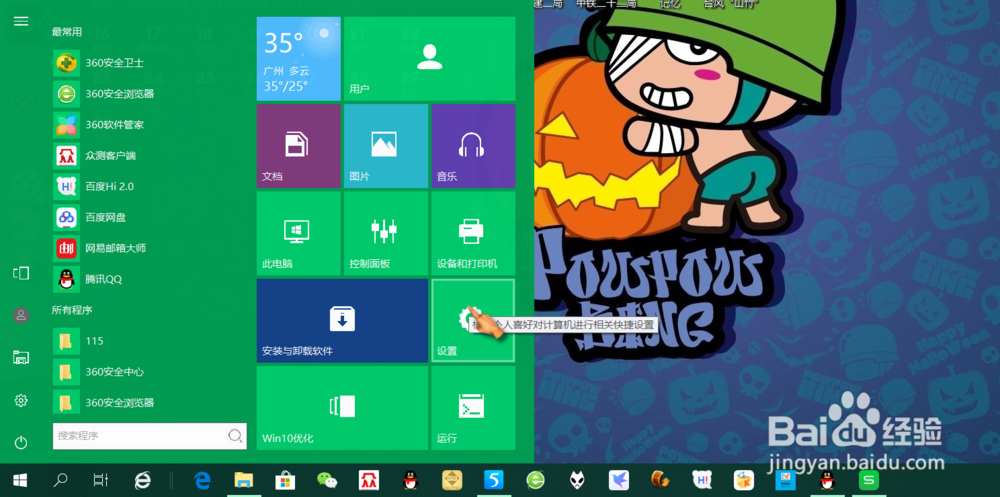Open the 设备和打印机 tile
This screenshot has width=1000, height=497.
[x=473, y=234]
